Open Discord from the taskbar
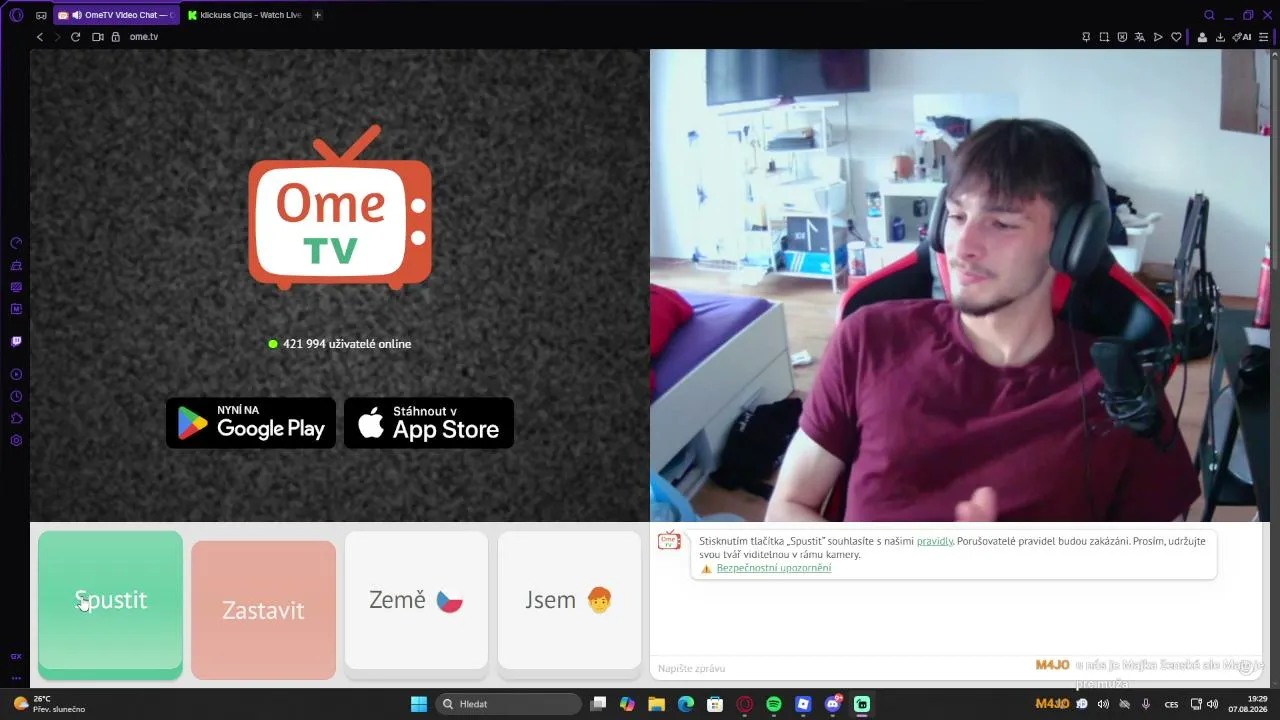This screenshot has height=720, width=1280. [x=833, y=704]
